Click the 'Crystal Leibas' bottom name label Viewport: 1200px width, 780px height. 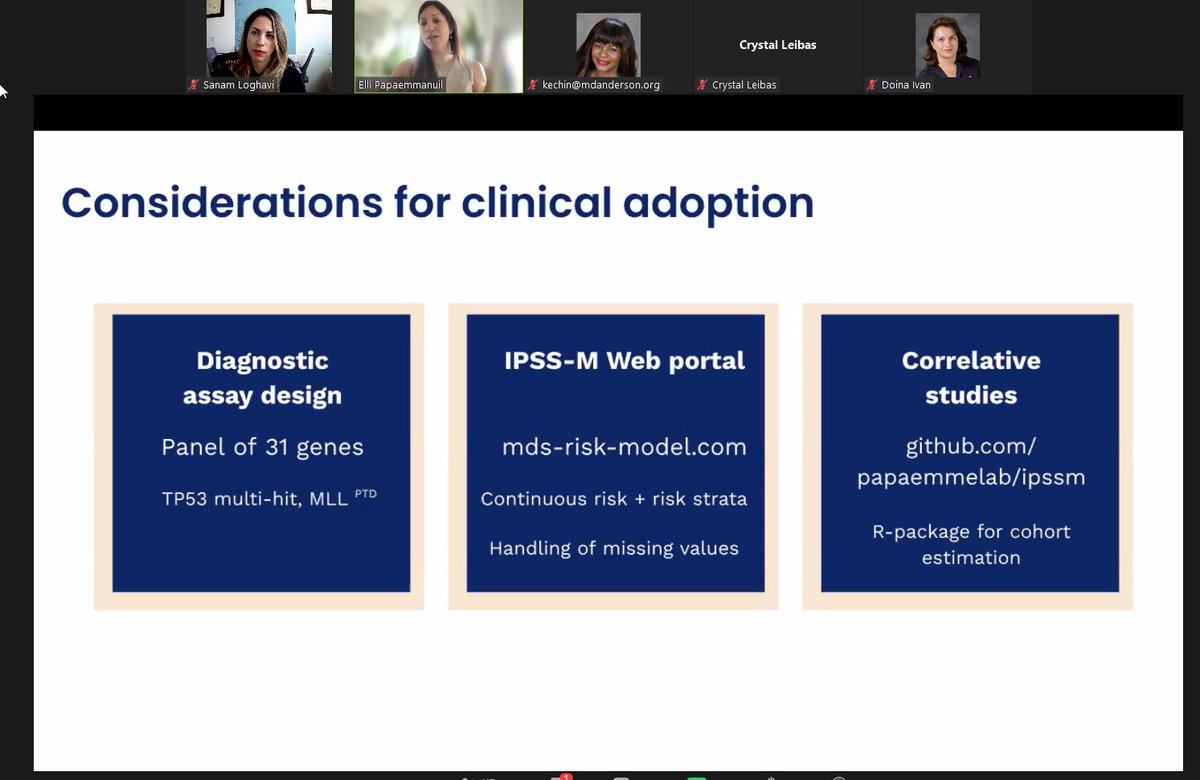click(x=744, y=86)
